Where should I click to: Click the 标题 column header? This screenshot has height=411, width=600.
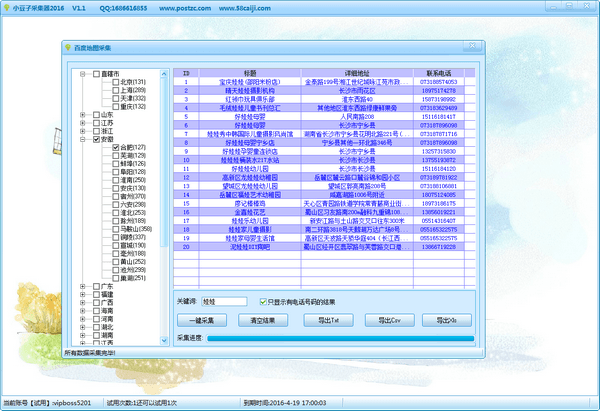250,73
